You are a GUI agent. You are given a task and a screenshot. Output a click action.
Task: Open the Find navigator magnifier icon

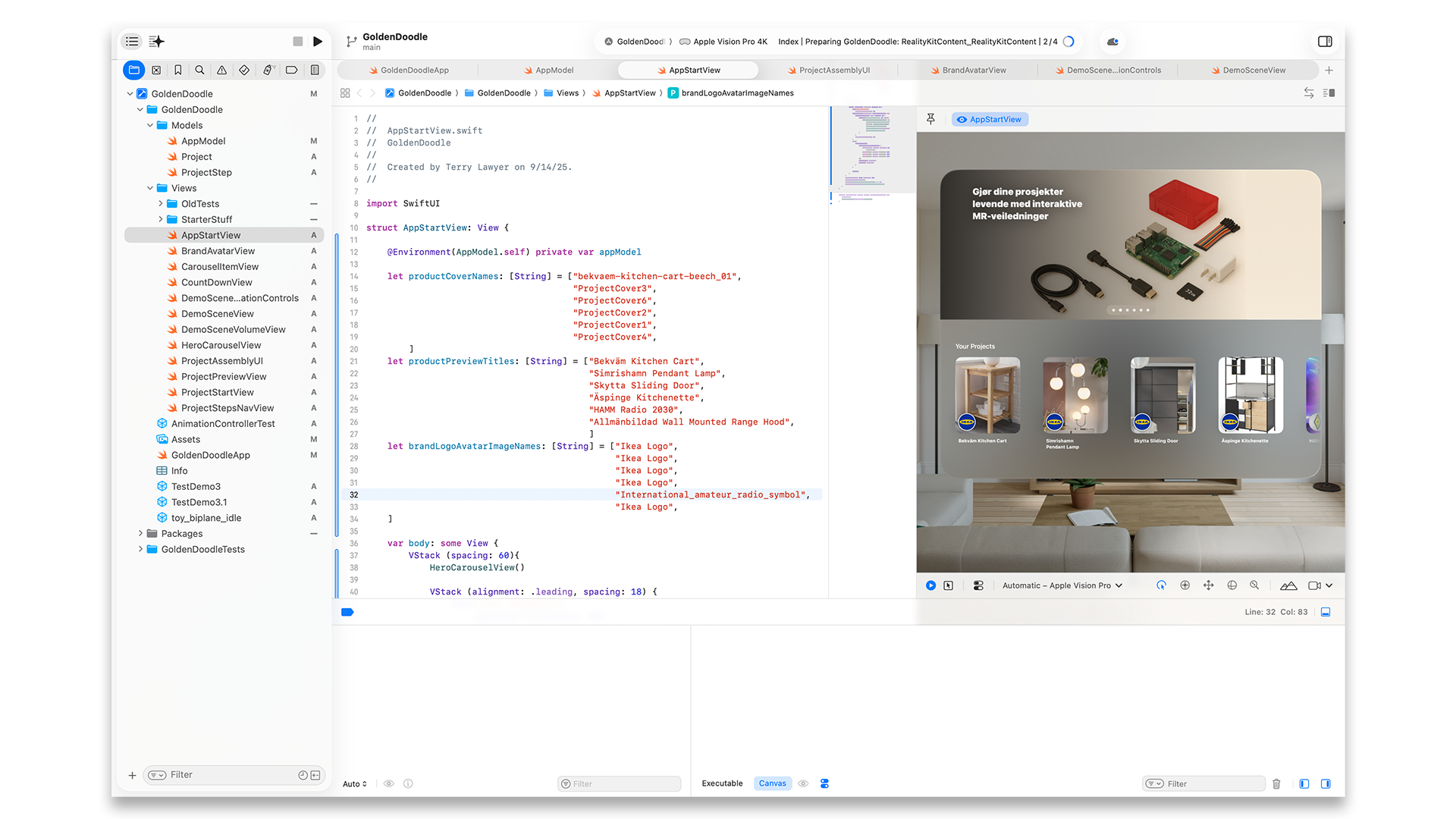click(x=199, y=70)
